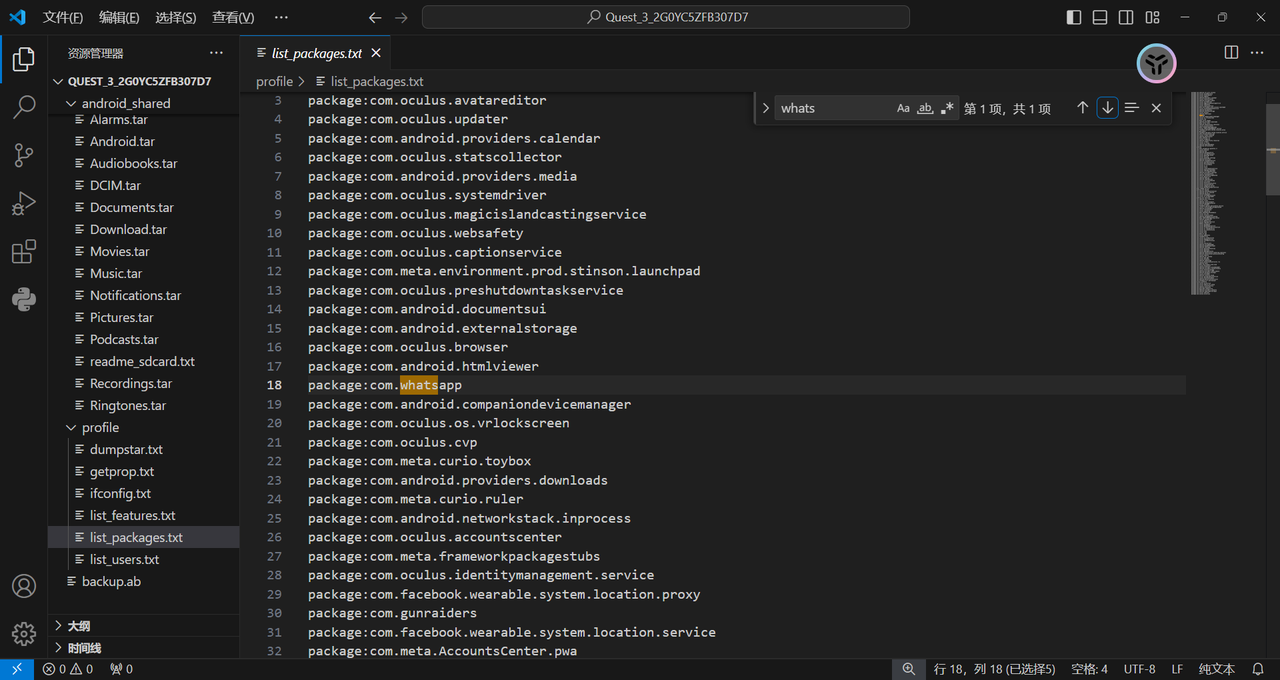Open the Search view in activity bar

click(x=24, y=107)
